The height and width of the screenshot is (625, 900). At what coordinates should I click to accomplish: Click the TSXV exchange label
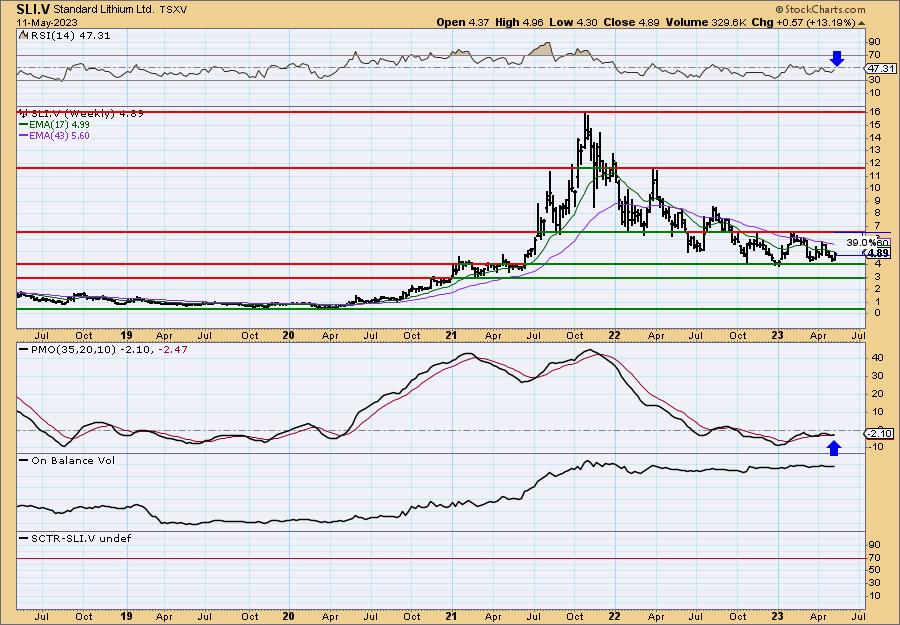click(x=173, y=10)
